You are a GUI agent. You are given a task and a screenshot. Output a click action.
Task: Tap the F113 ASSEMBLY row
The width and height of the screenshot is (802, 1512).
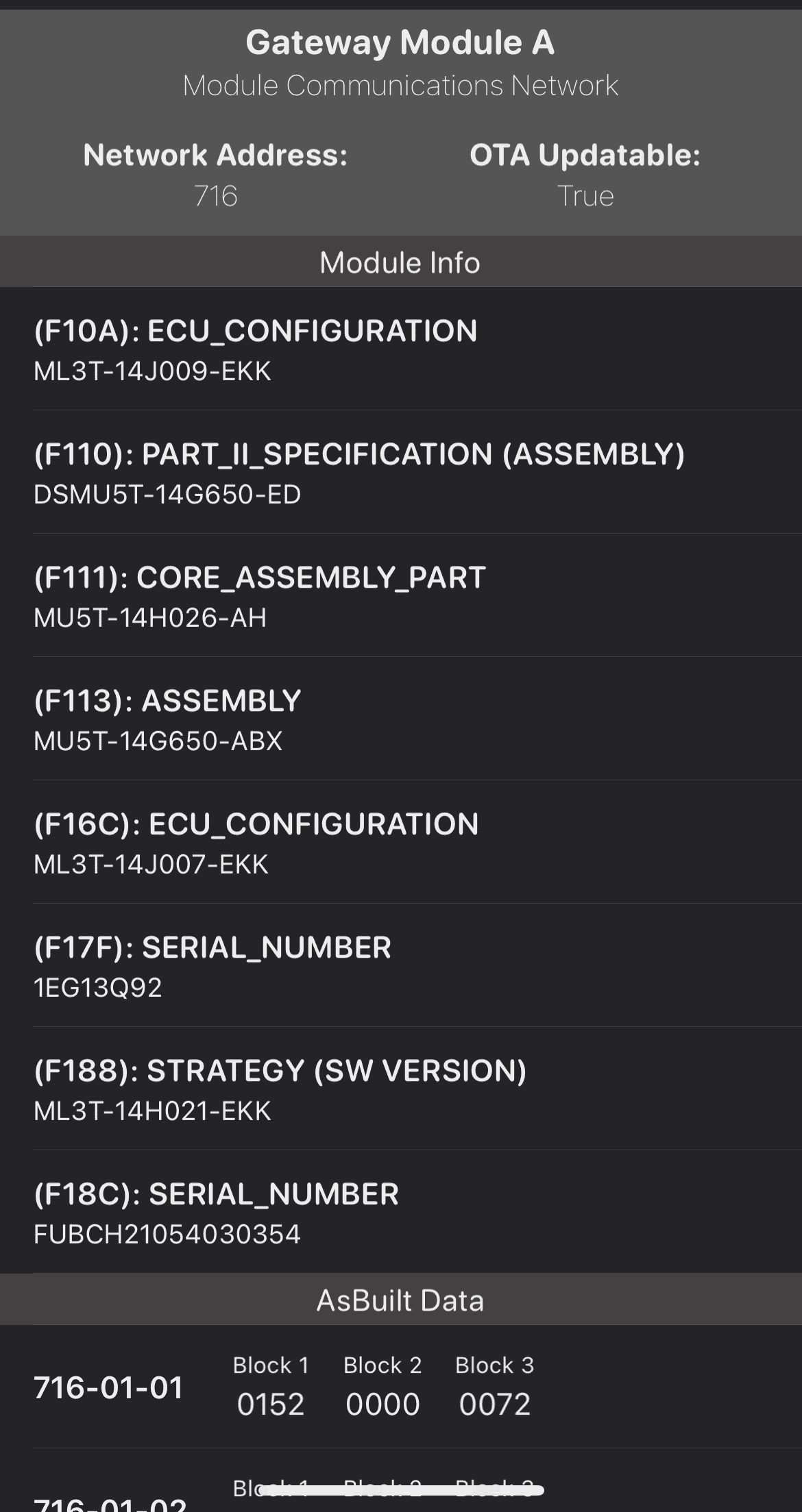point(400,719)
